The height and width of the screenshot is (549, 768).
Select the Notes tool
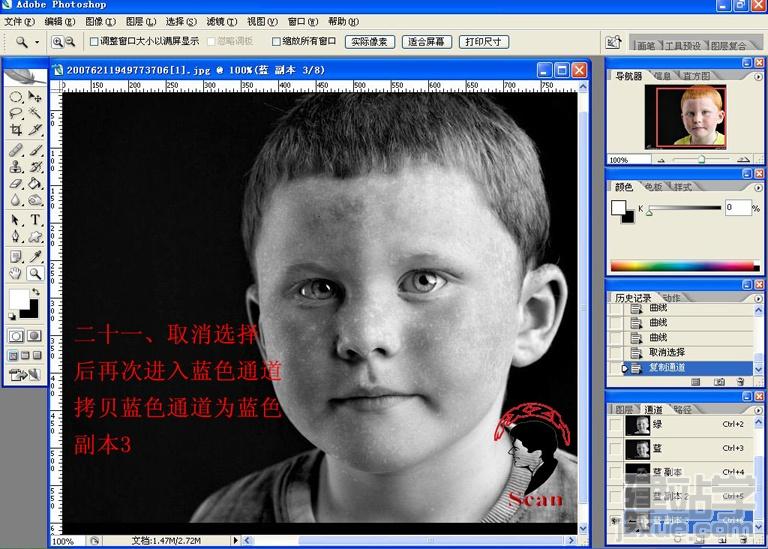16,257
